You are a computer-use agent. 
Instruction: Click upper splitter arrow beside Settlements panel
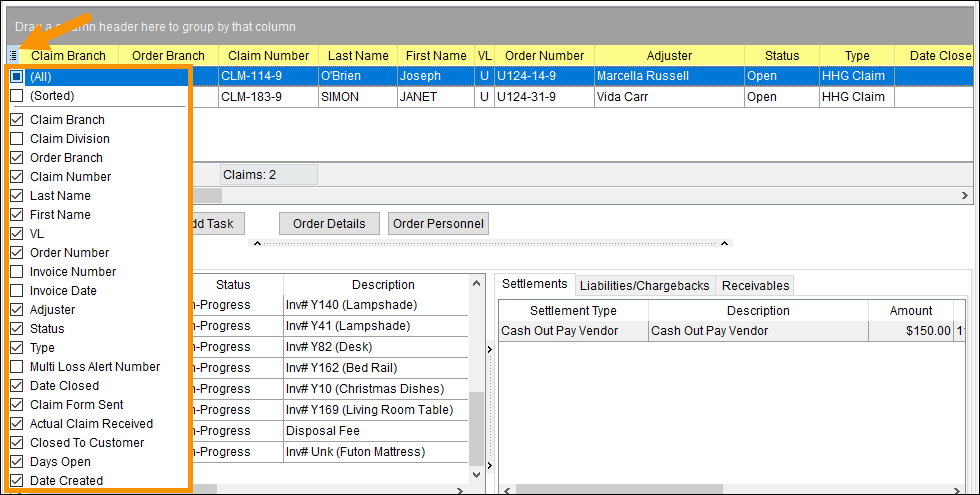489,349
